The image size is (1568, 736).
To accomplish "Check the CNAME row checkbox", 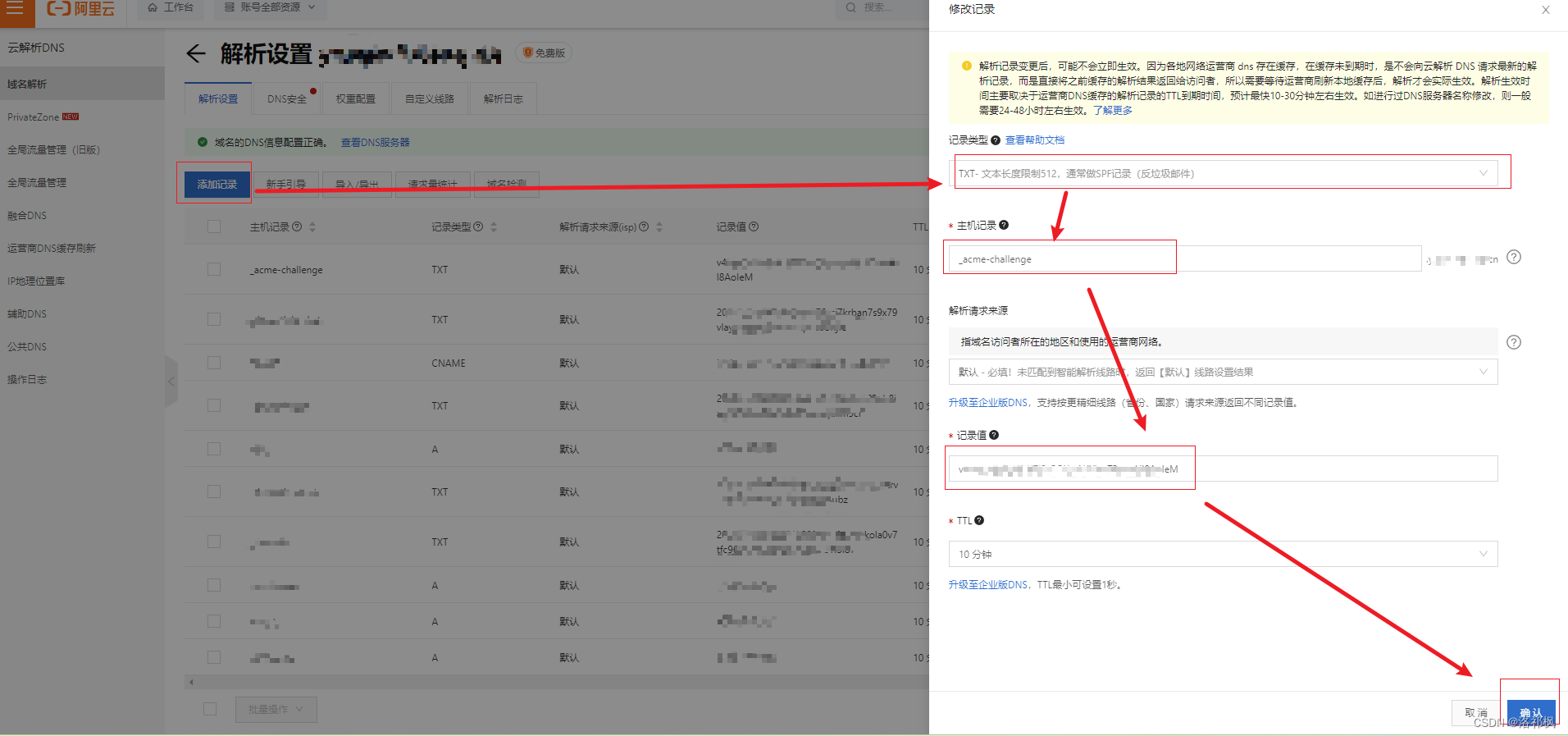I will point(214,363).
